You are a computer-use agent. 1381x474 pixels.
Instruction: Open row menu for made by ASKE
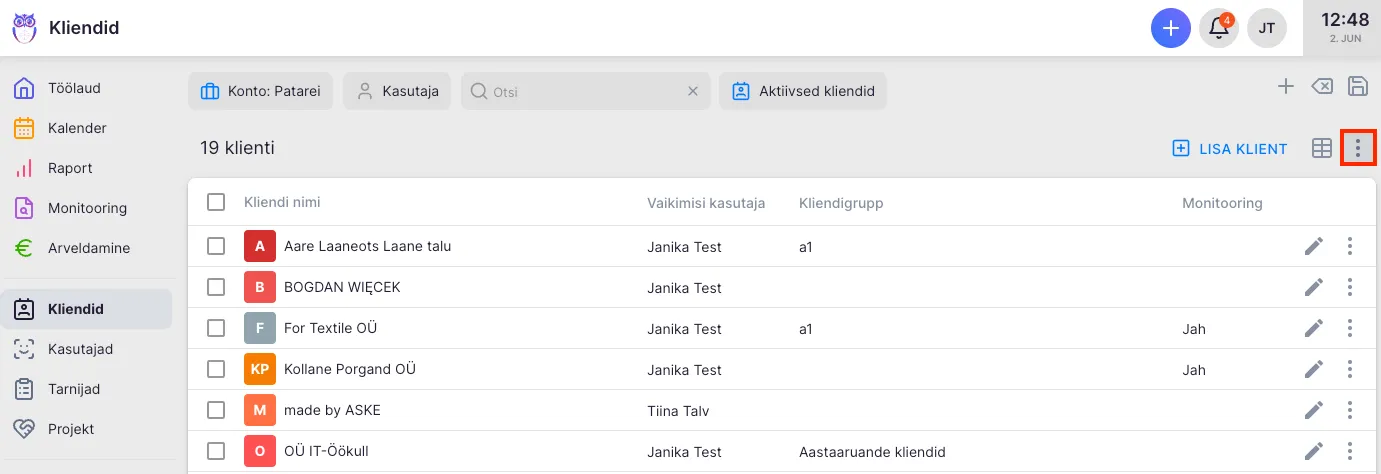[x=1350, y=410]
